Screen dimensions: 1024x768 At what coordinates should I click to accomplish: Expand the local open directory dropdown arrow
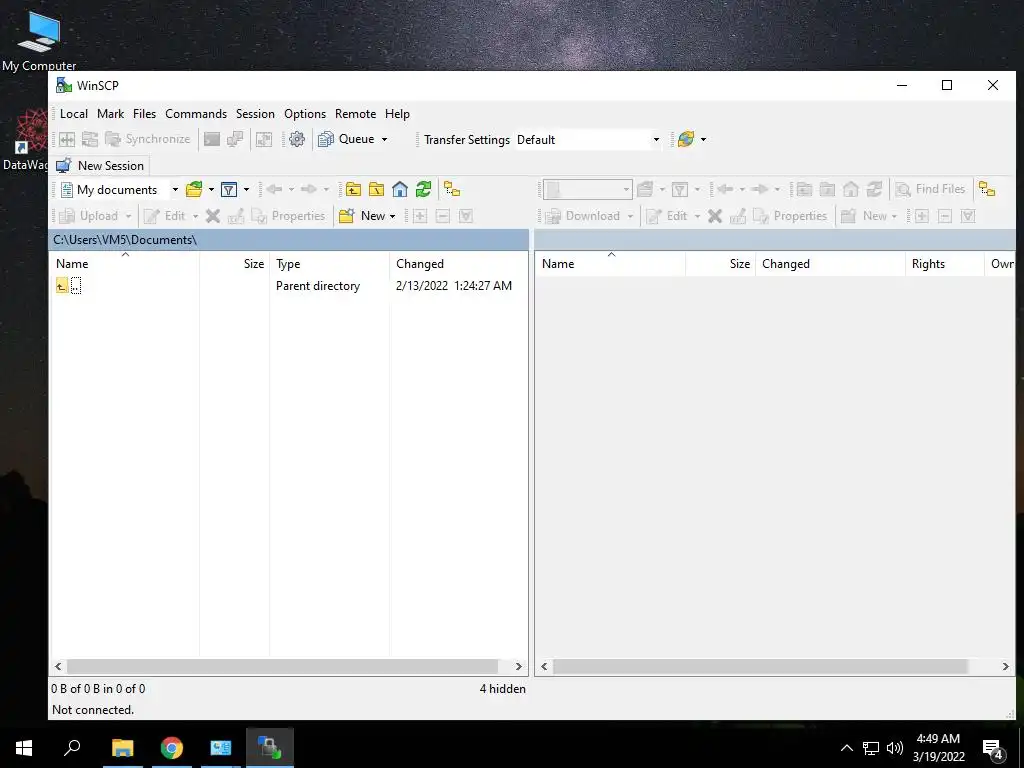(x=211, y=189)
